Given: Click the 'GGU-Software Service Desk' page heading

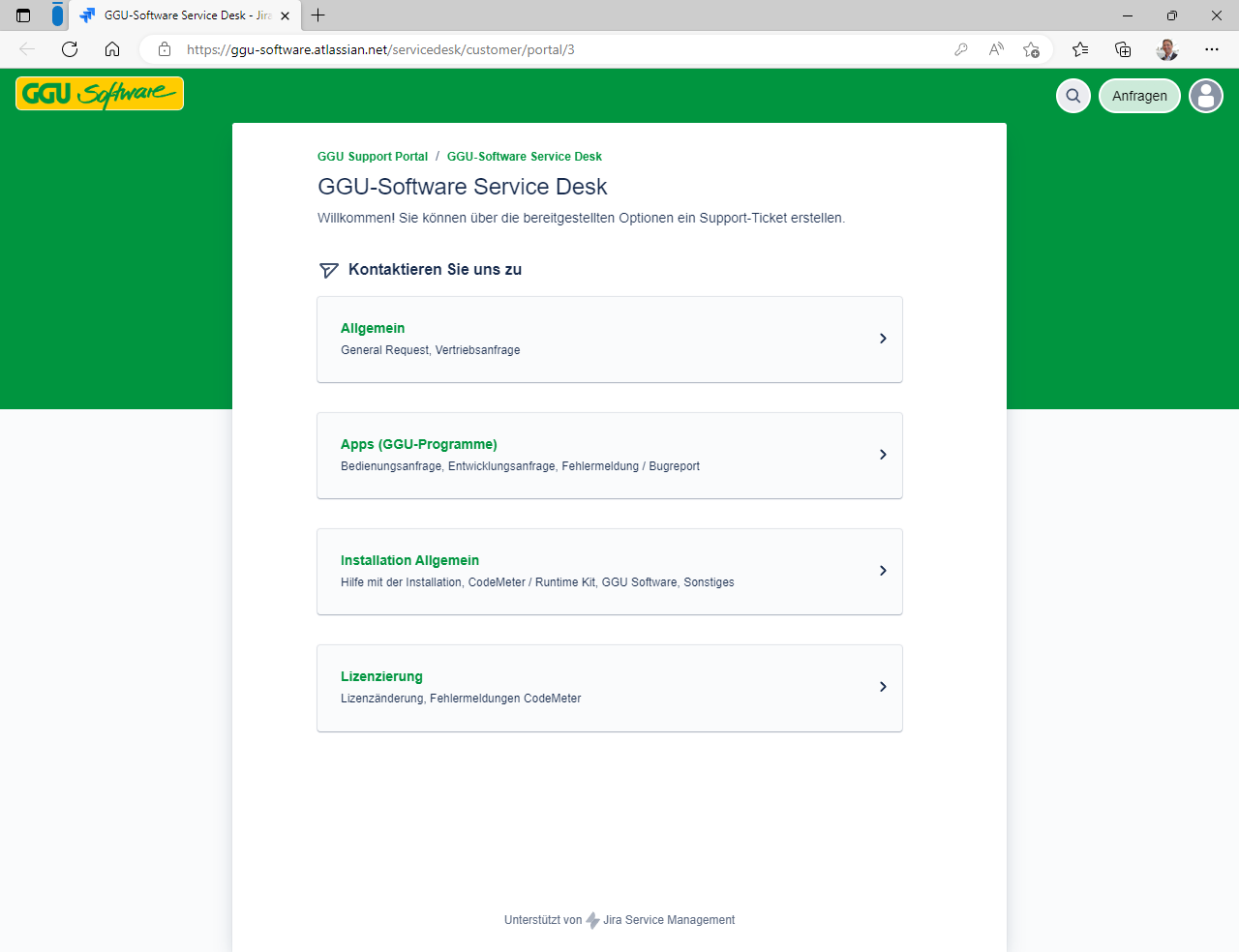Looking at the screenshot, I should click(x=463, y=187).
